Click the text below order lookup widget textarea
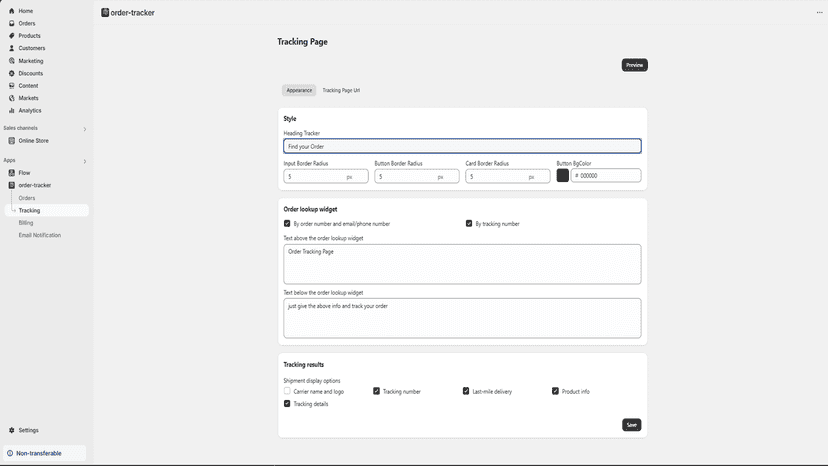This screenshot has height=466, width=828. point(463,318)
